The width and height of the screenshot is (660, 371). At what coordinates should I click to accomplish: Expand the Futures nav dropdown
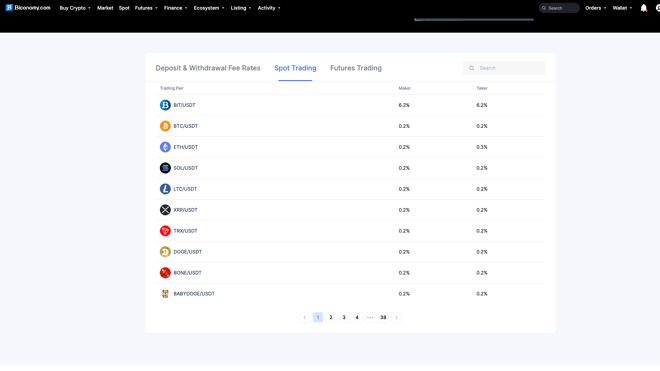pos(146,8)
